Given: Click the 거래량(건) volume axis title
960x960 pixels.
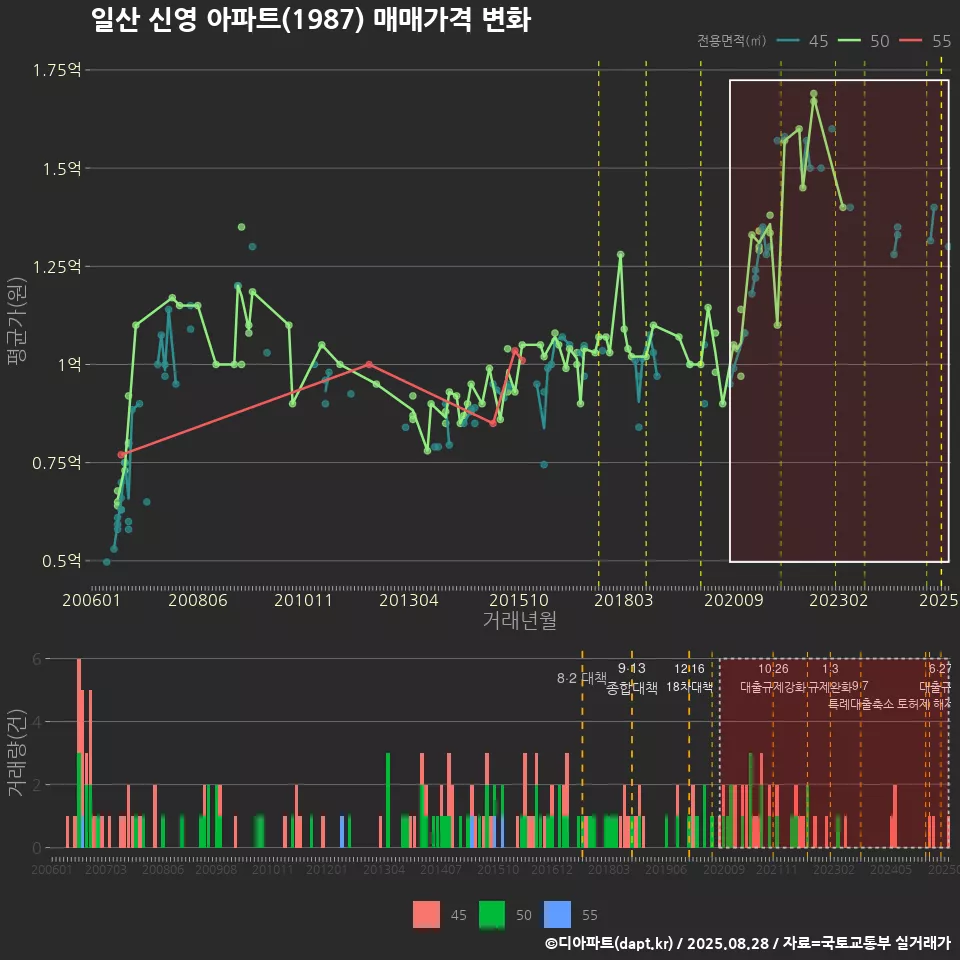Looking at the screenshot, I should tap(17, 753).
